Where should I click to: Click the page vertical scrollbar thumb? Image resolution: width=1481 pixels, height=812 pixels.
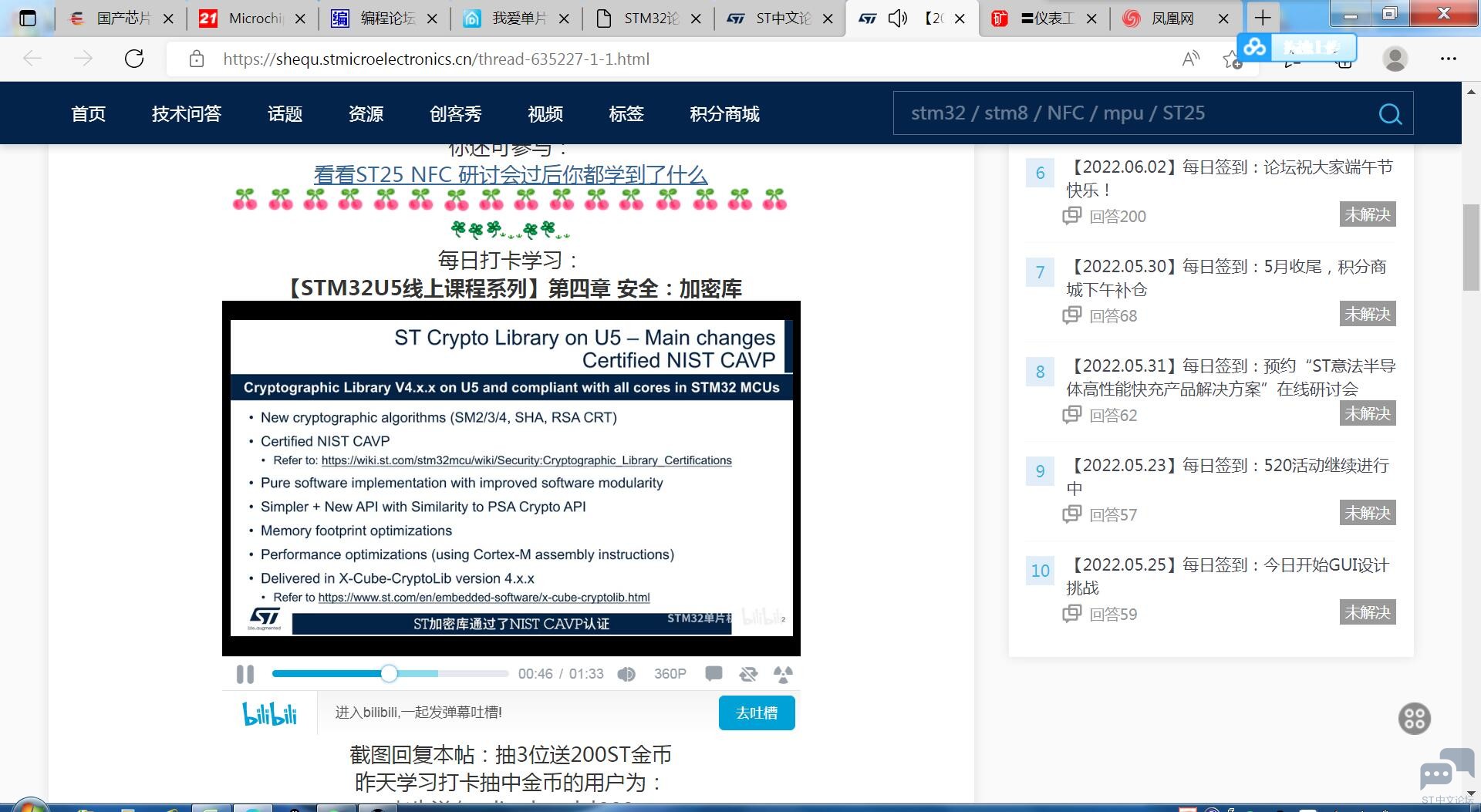[x=1471, y=247]
